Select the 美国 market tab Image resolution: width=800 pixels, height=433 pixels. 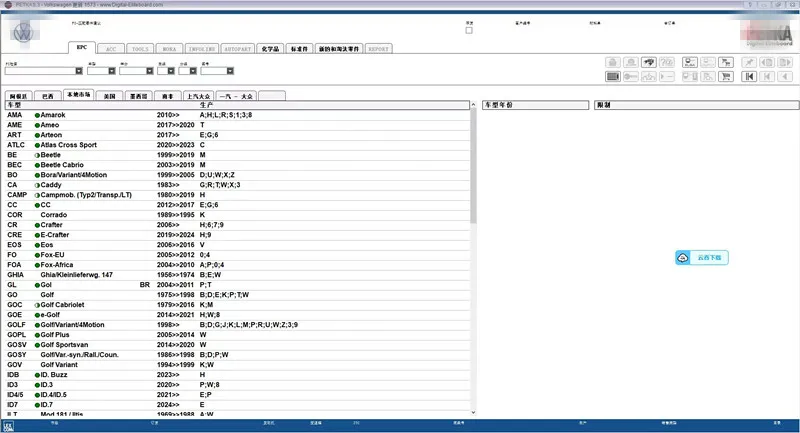[110, 96]
